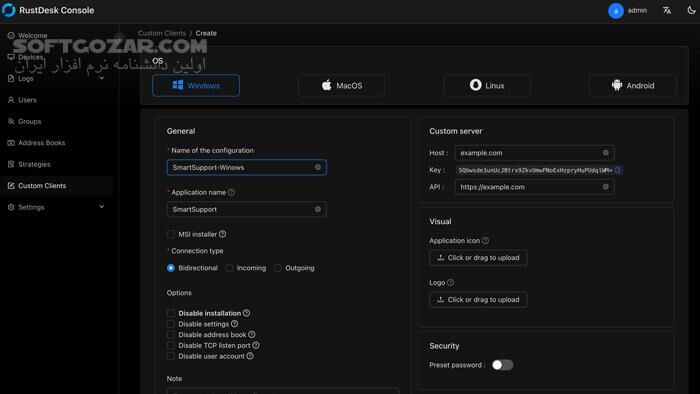Image resolution: width=700 pixels, height=394 pixels.
Task: Check Disable installation option
Action: [x=171, y=313]
